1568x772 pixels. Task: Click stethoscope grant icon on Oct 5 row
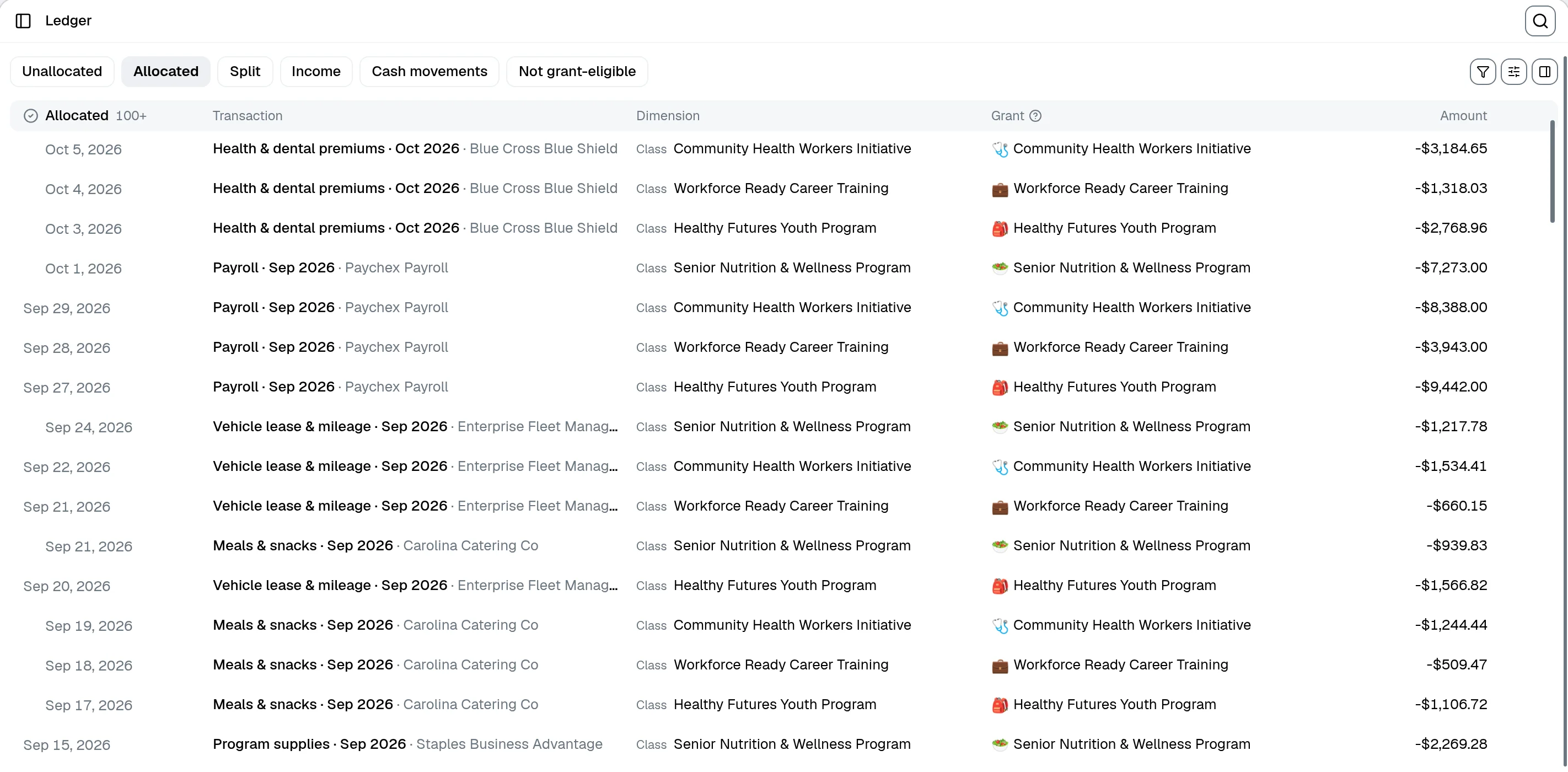pyautogui.click(x=1000, y=149)
